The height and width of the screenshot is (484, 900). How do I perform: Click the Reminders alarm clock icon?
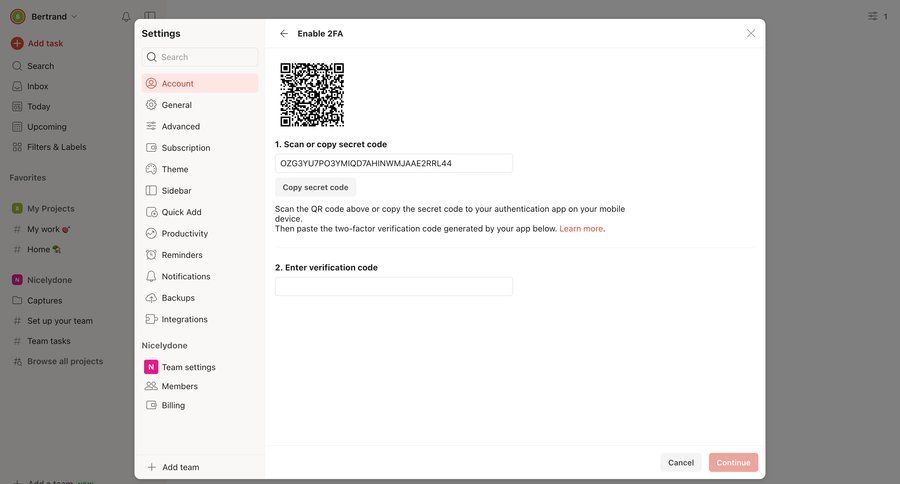coord(151,254)
